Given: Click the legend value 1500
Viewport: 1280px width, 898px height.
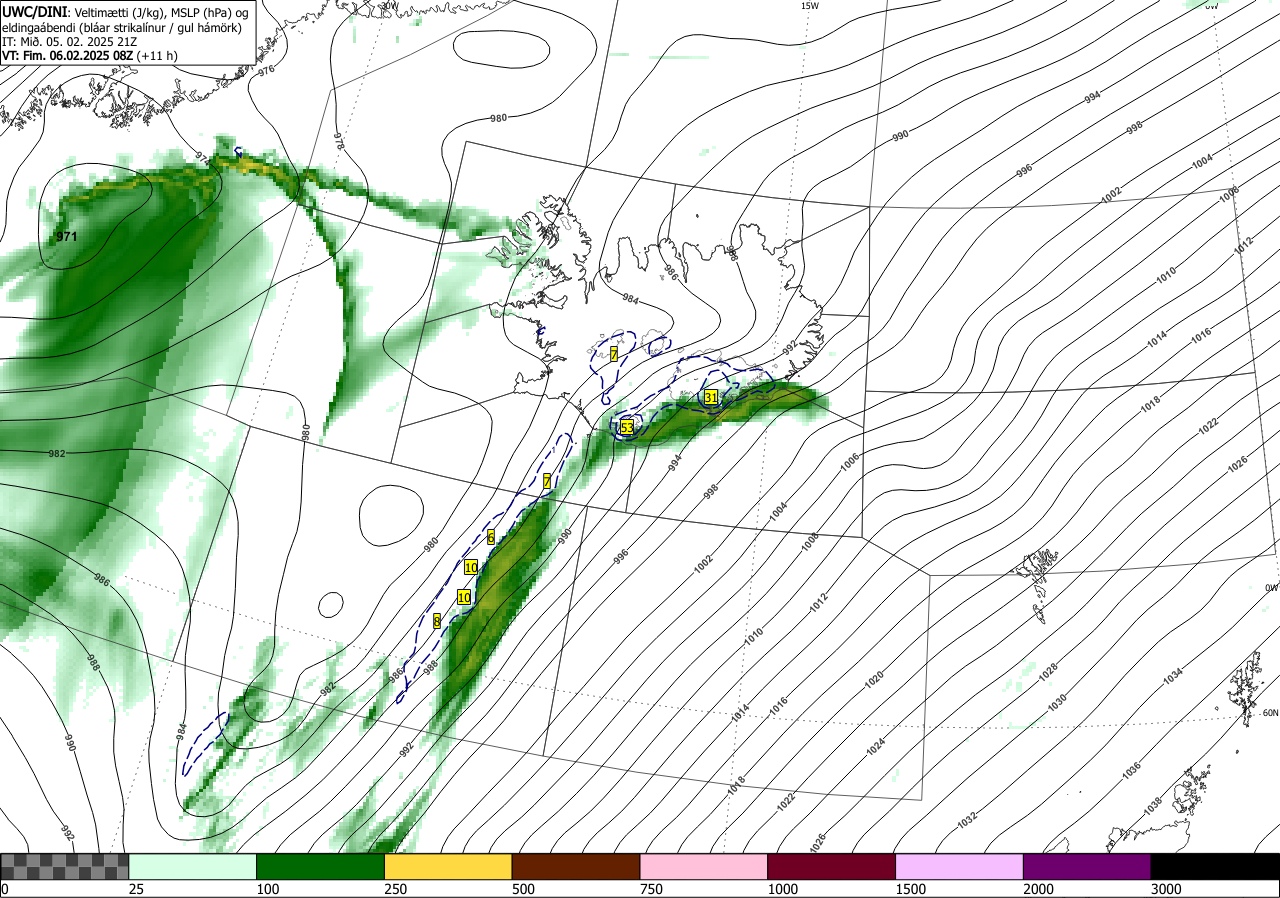Looking at the screenshot, I should (x=910, y=889).
